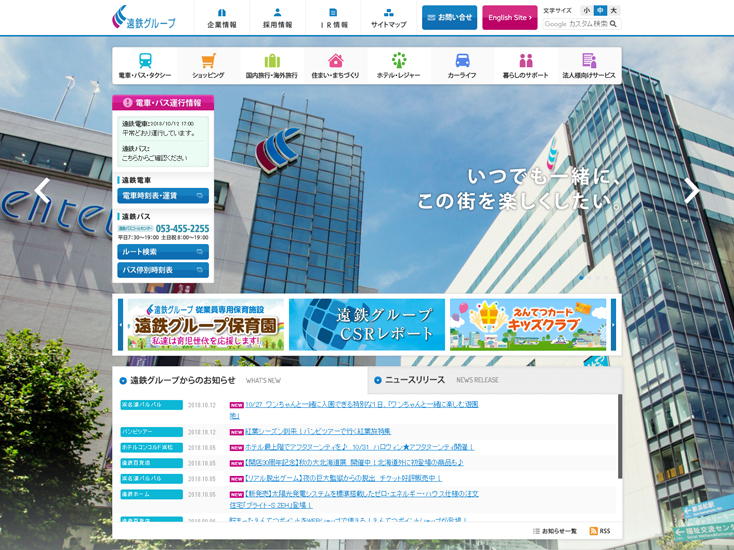Image resolution: width=734 pixels, height=550 pixels.
Task: Open 採用情報 recruitment icon
Action: 278,13
